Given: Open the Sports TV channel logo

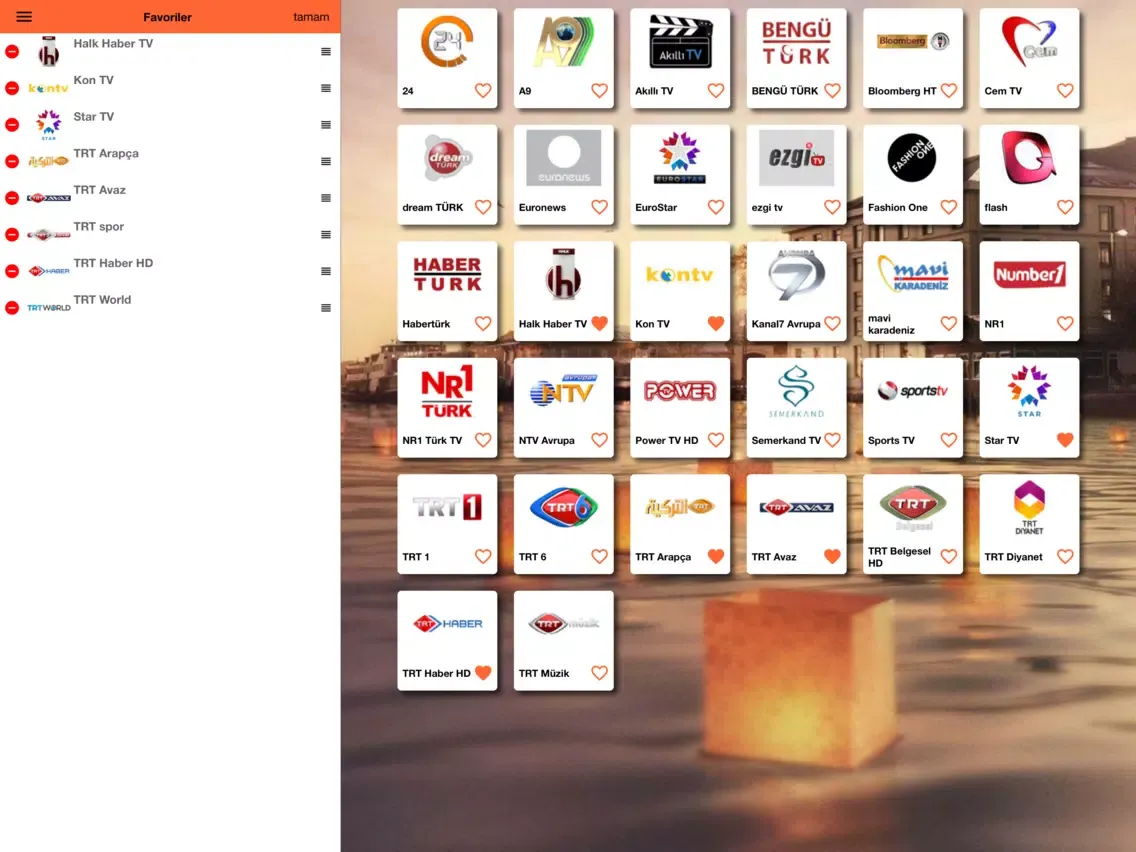Looking at the screenshot, I should (913, 391).
